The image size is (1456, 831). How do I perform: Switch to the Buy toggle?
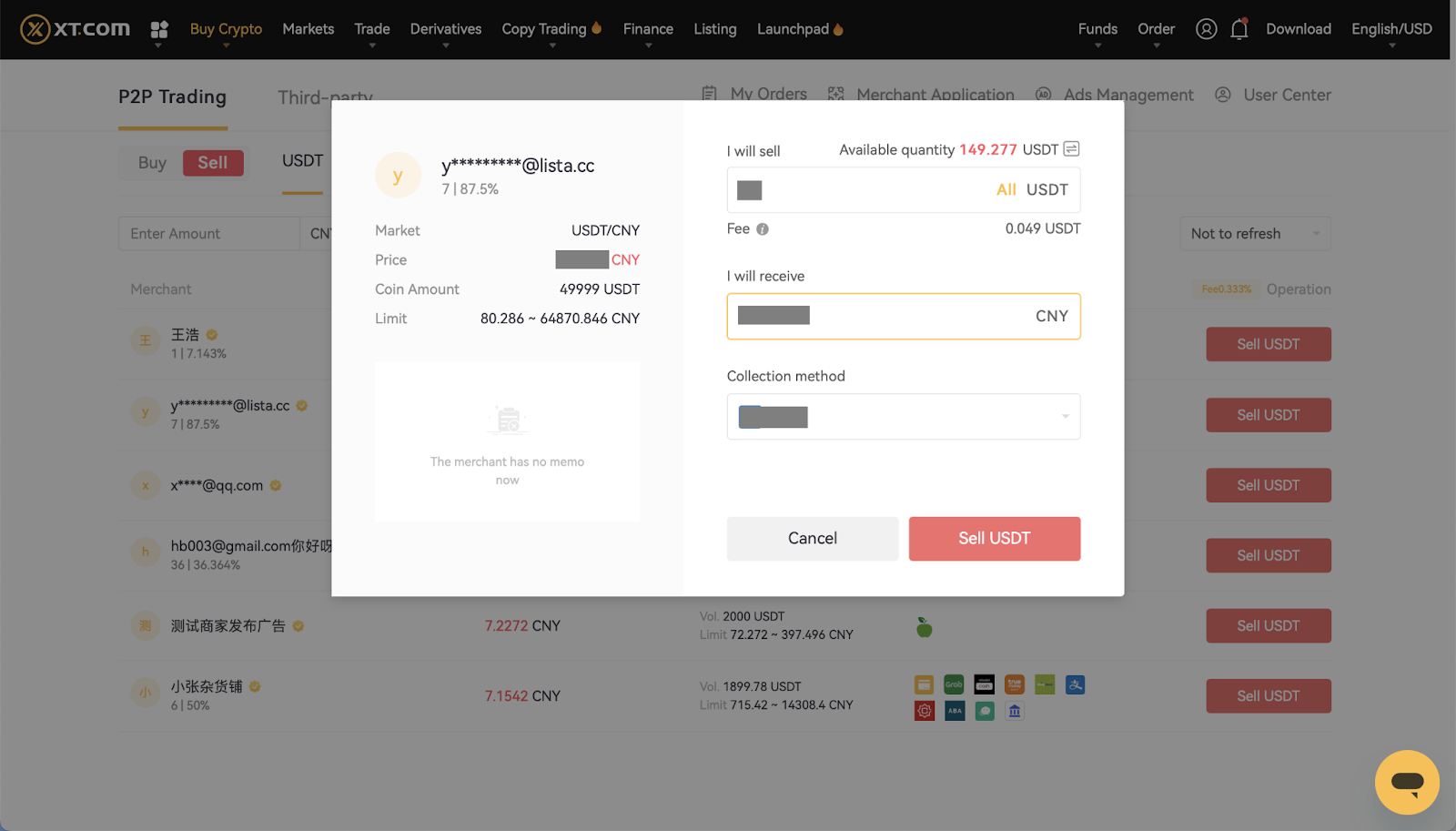pos(152,163)
